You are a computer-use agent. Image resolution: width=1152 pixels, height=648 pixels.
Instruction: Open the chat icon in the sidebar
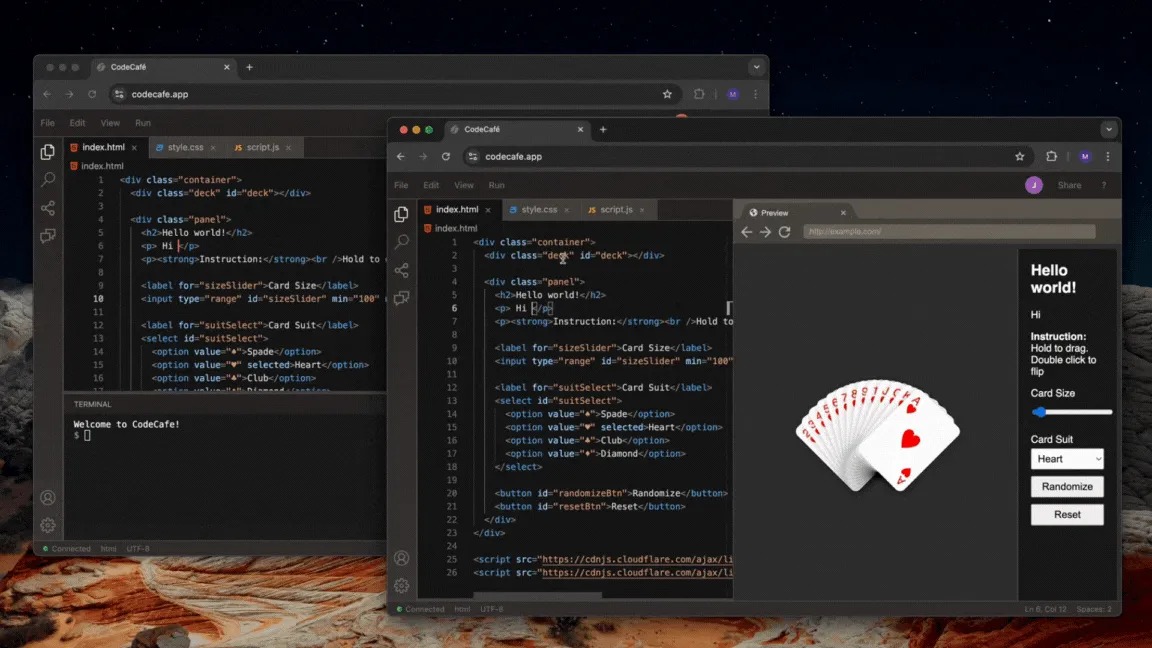pyautogui.click(x=401, y=297)
